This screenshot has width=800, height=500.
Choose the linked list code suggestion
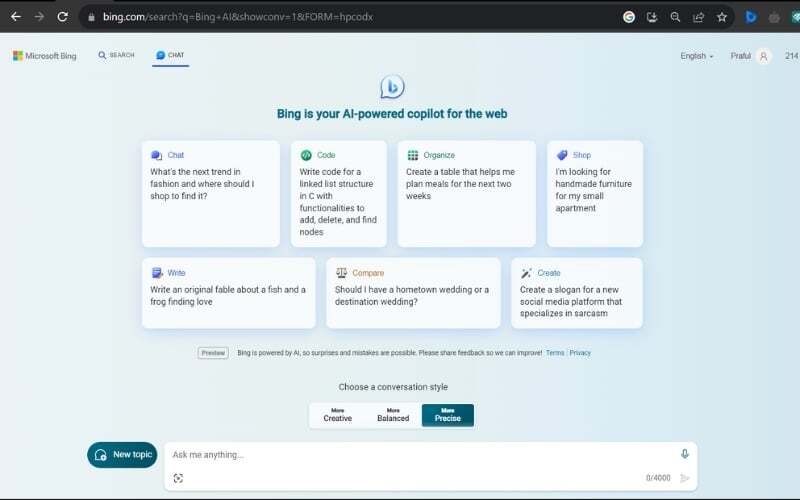click(x=339, y=194)
